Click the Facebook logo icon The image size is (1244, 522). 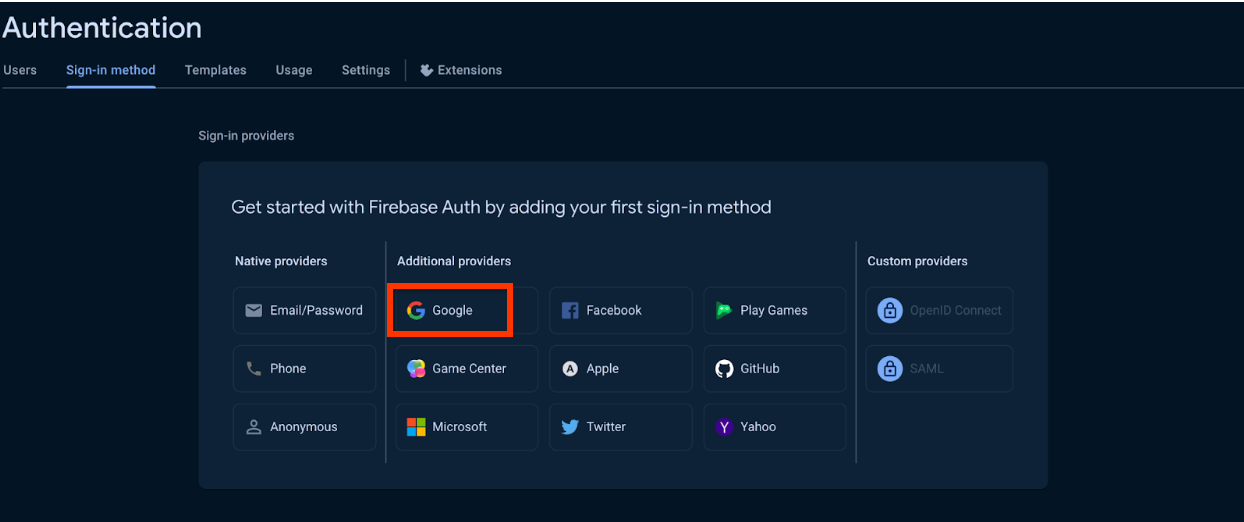click(570, 311)
